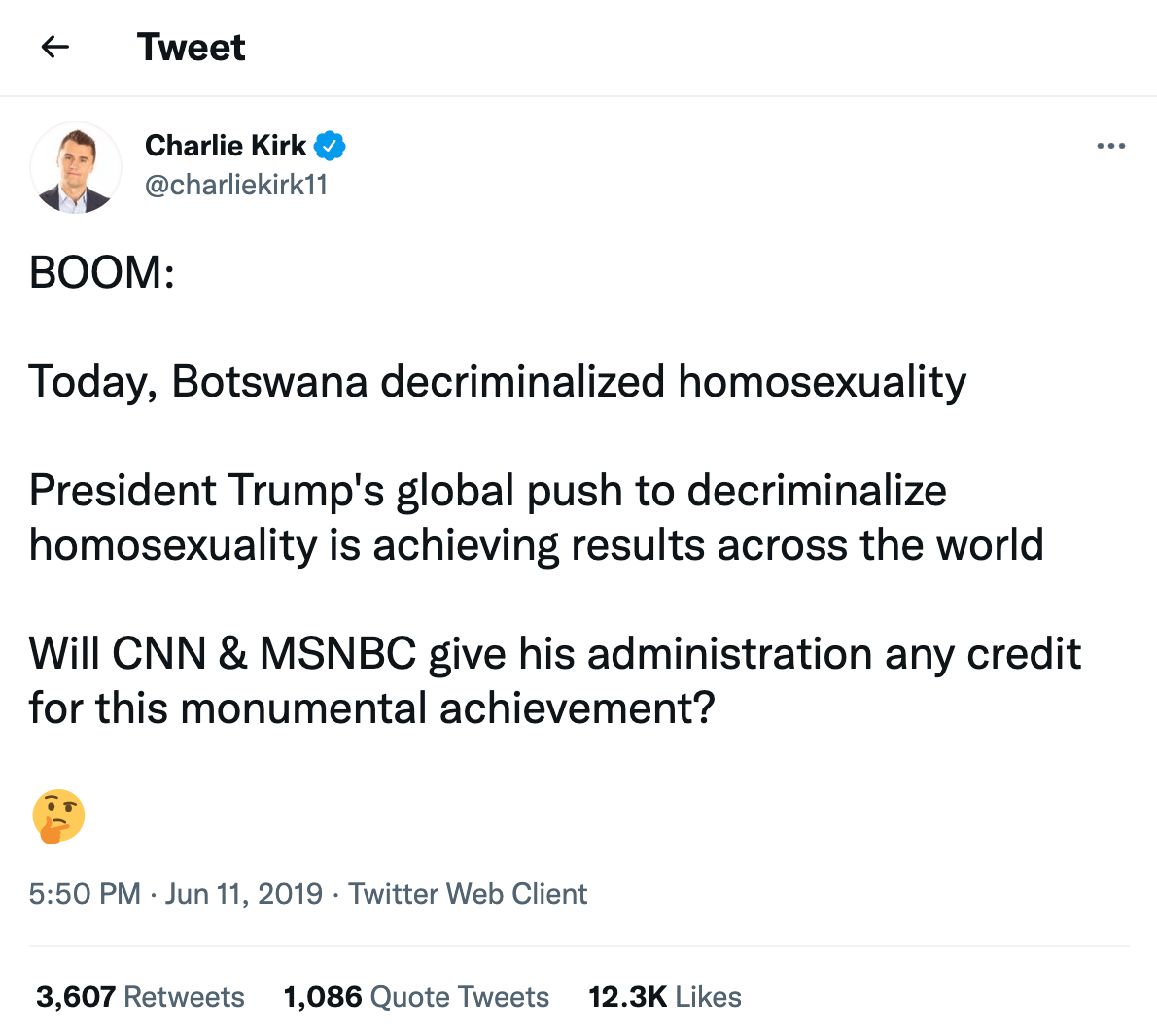View the 3,607 Retweets list

pos(140,997)
